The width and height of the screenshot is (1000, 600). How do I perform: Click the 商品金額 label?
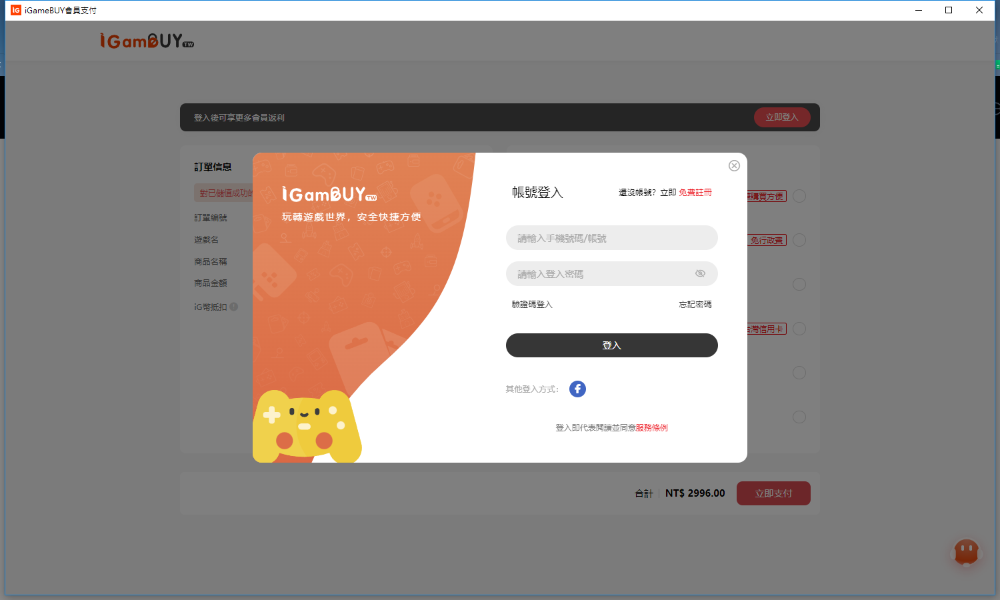tap(210, 283)
